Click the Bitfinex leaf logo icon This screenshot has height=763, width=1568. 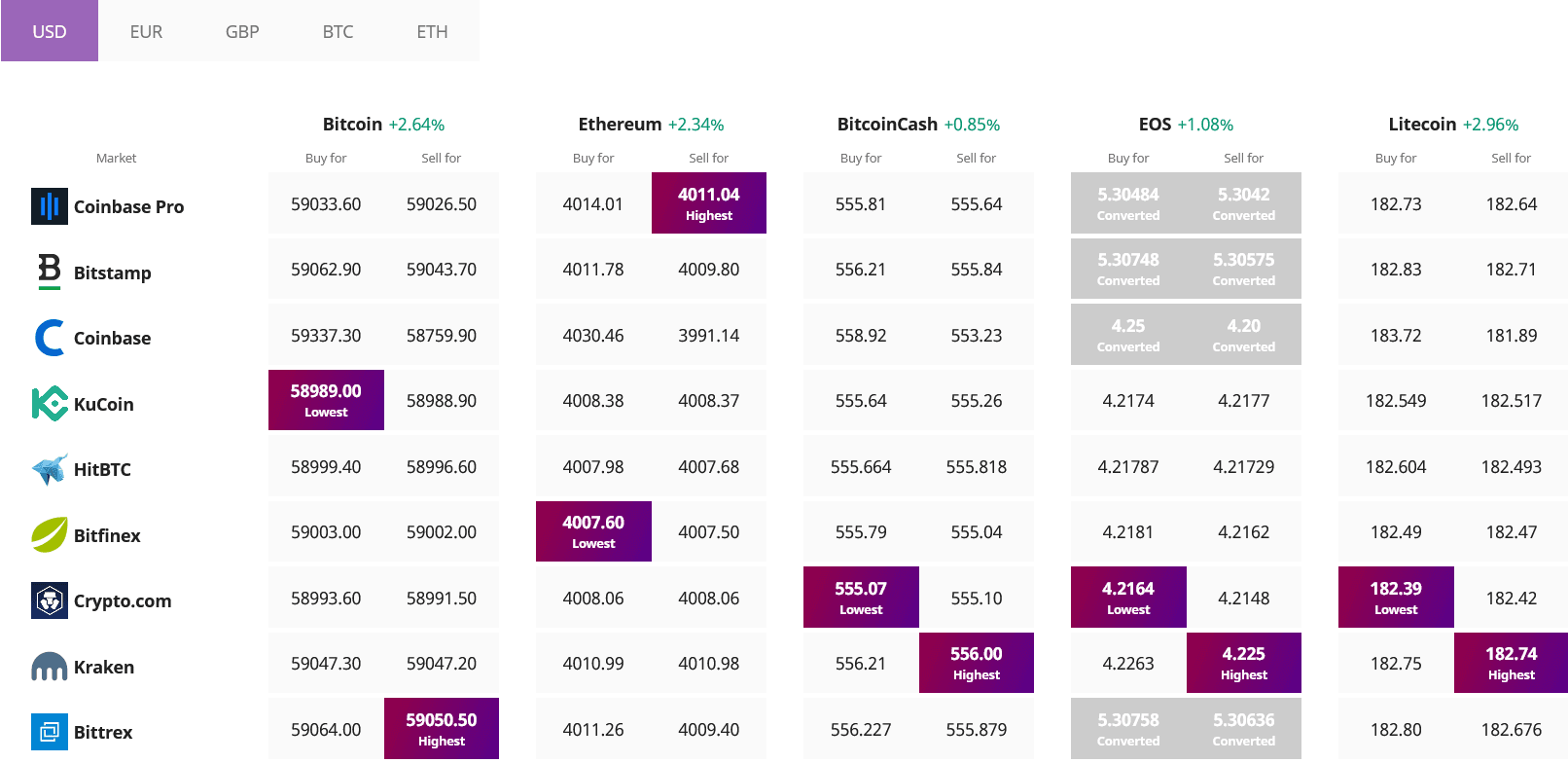50,534
